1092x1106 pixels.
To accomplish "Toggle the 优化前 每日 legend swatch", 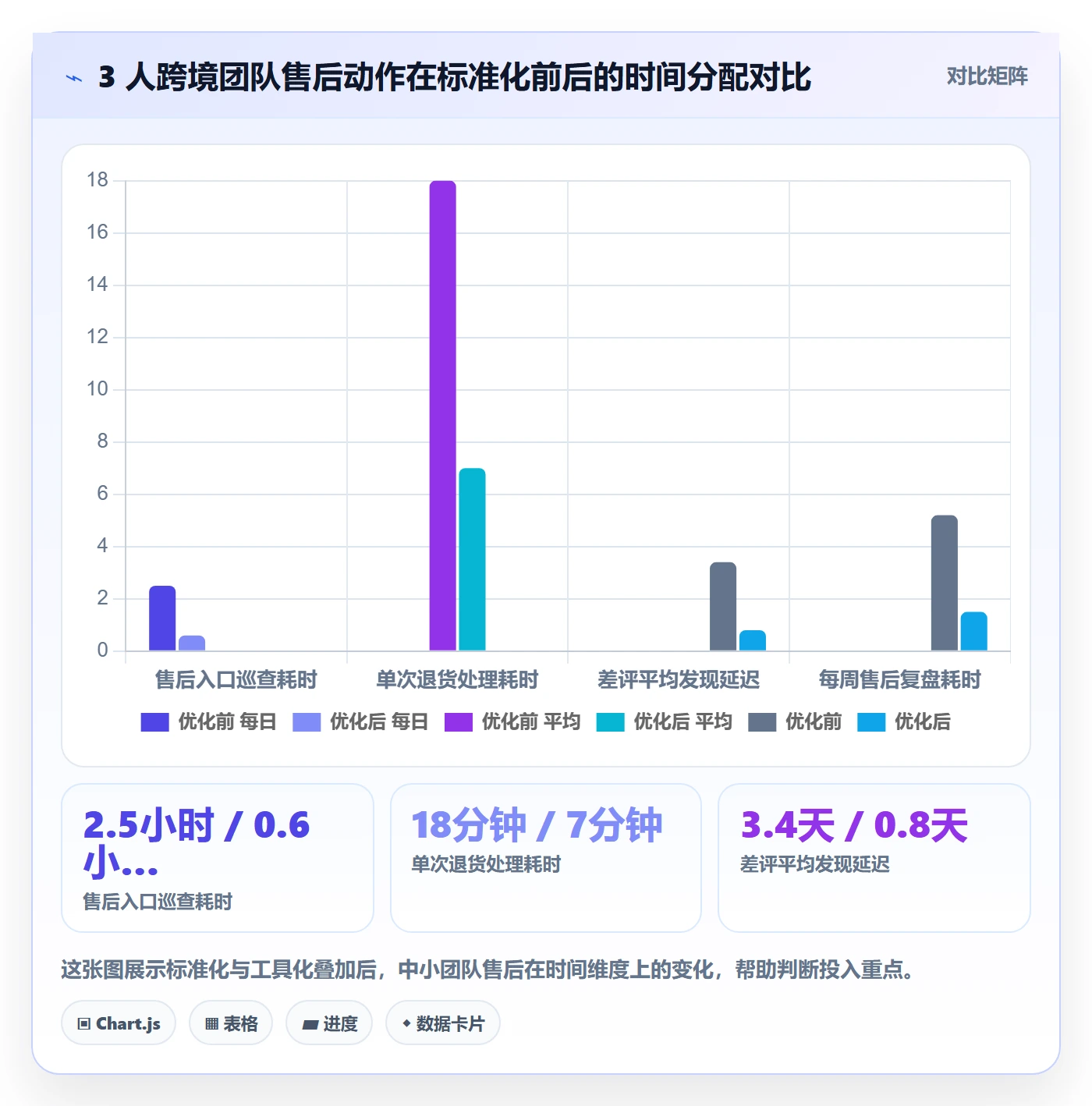I will 154,722.
